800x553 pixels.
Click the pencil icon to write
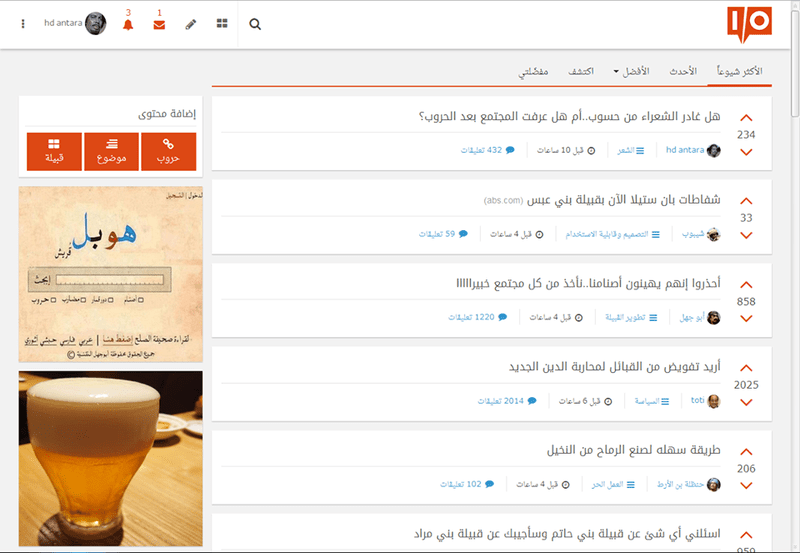[191, 24]
